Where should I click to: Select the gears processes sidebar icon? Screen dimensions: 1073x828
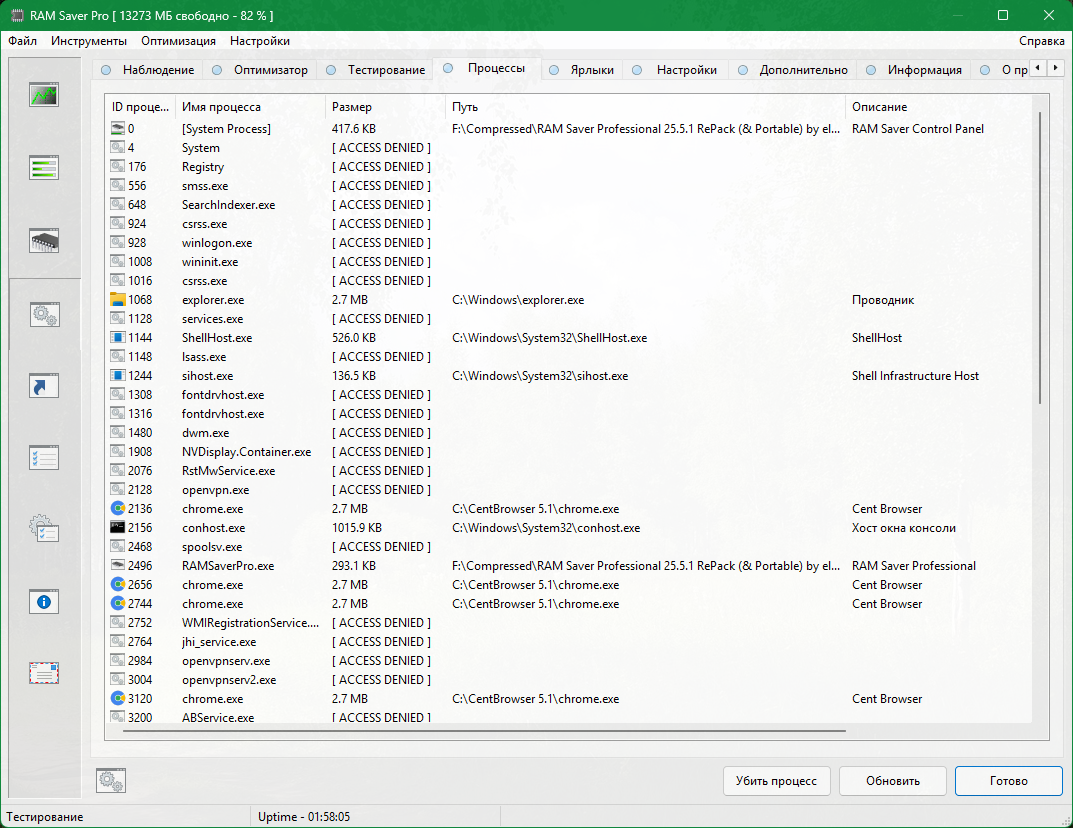tap(44, 315)
